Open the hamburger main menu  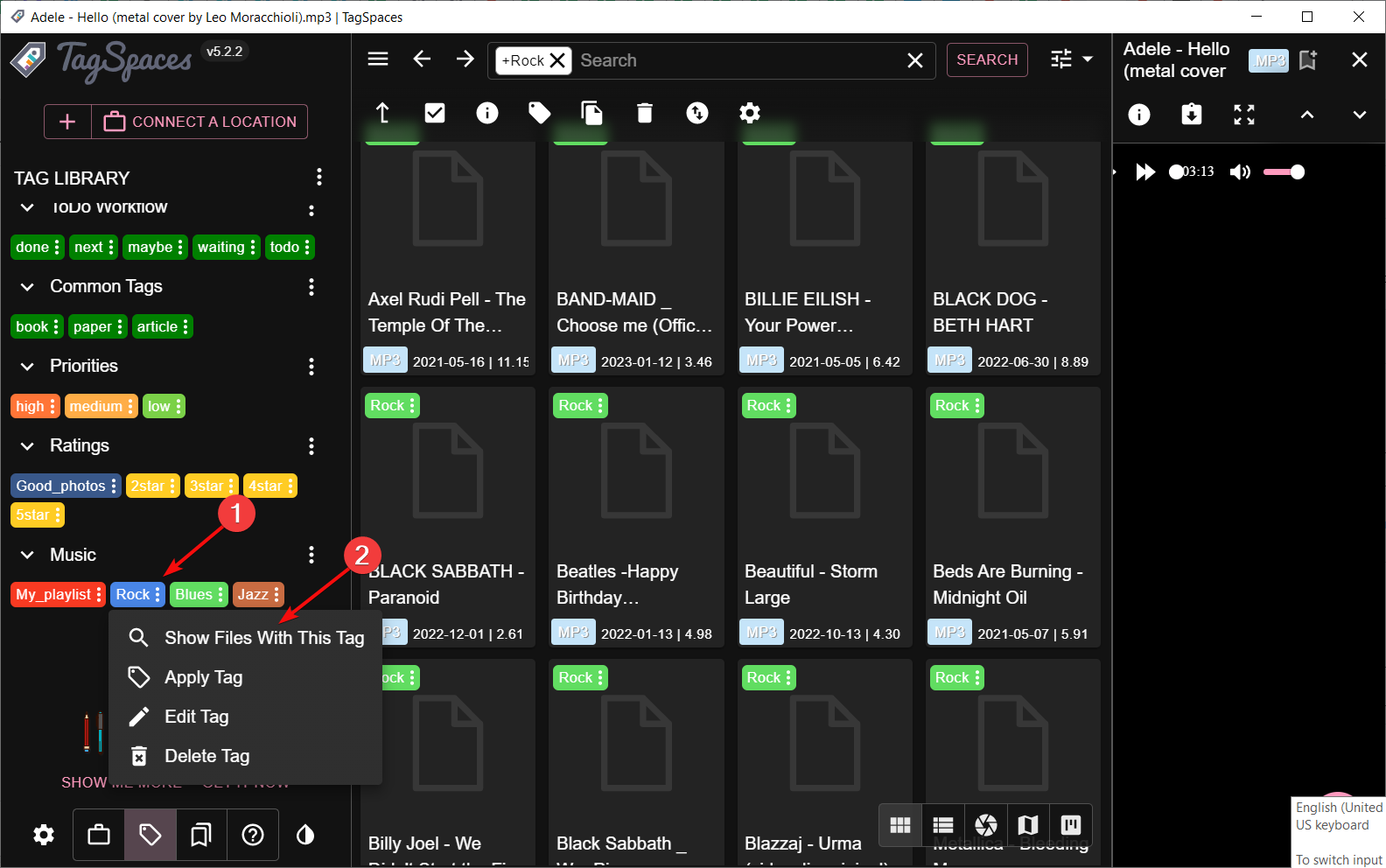tap(378, 59)
